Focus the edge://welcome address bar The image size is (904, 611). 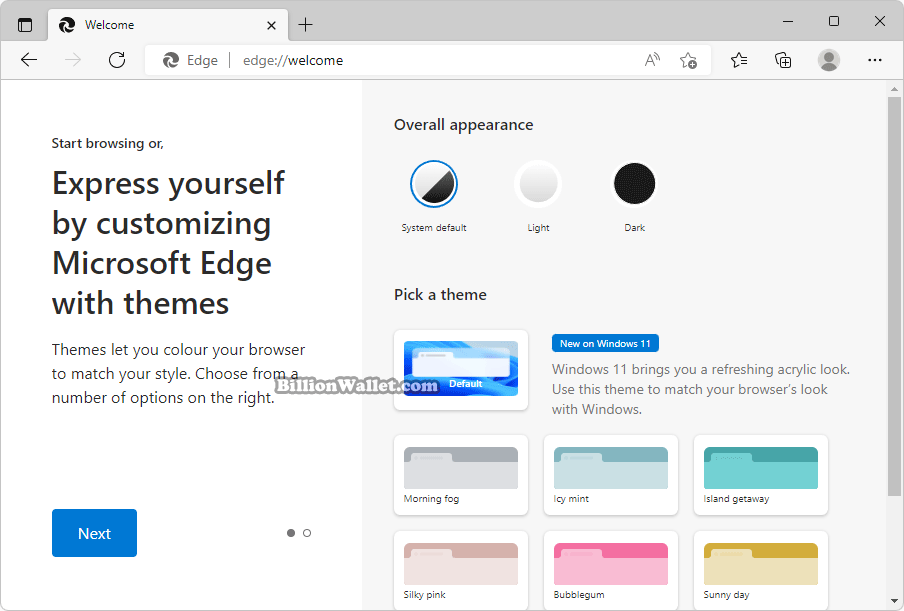(428, 60)
